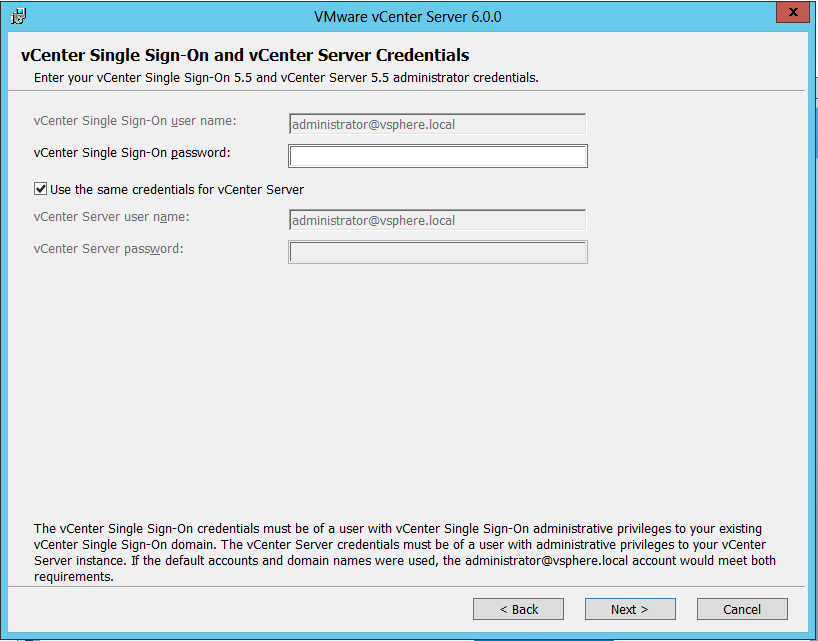
Task: Click the vCenter Single Sign-On password field
Action: 437,156
